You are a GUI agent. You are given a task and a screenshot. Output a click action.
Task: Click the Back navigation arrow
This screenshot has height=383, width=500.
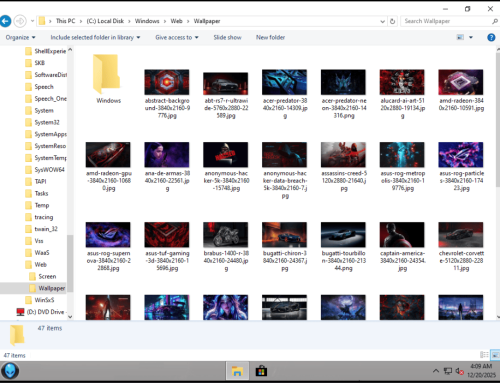coord(5,21)
